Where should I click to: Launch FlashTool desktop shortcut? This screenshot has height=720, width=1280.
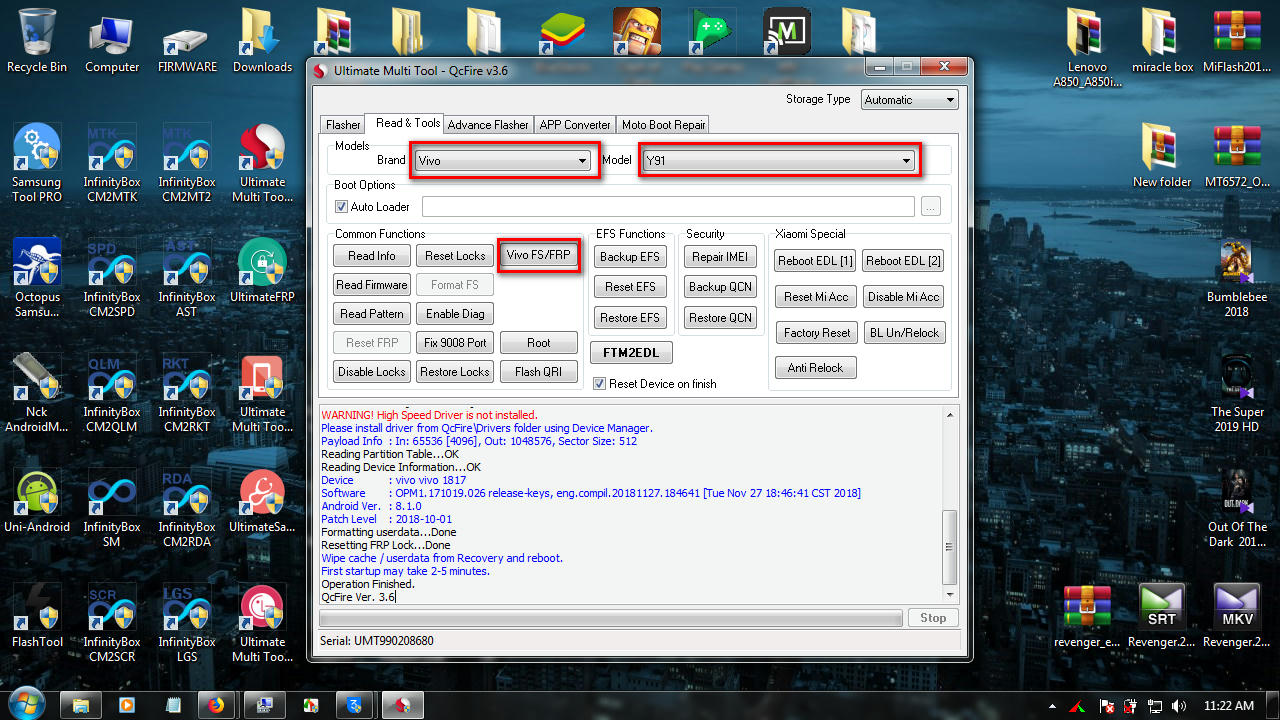[x=37, y=616]
